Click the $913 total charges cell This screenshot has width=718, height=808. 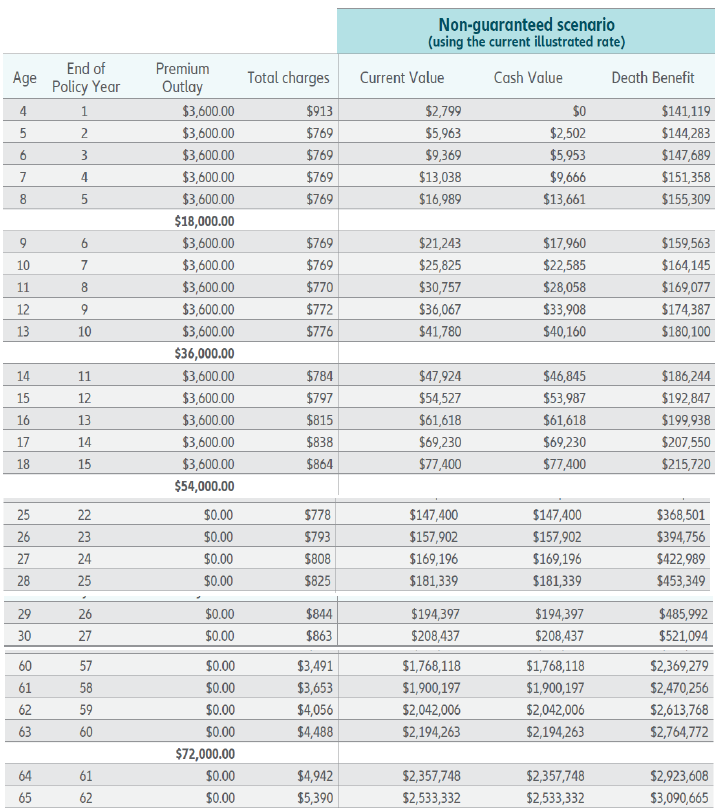tap(320, 111)
